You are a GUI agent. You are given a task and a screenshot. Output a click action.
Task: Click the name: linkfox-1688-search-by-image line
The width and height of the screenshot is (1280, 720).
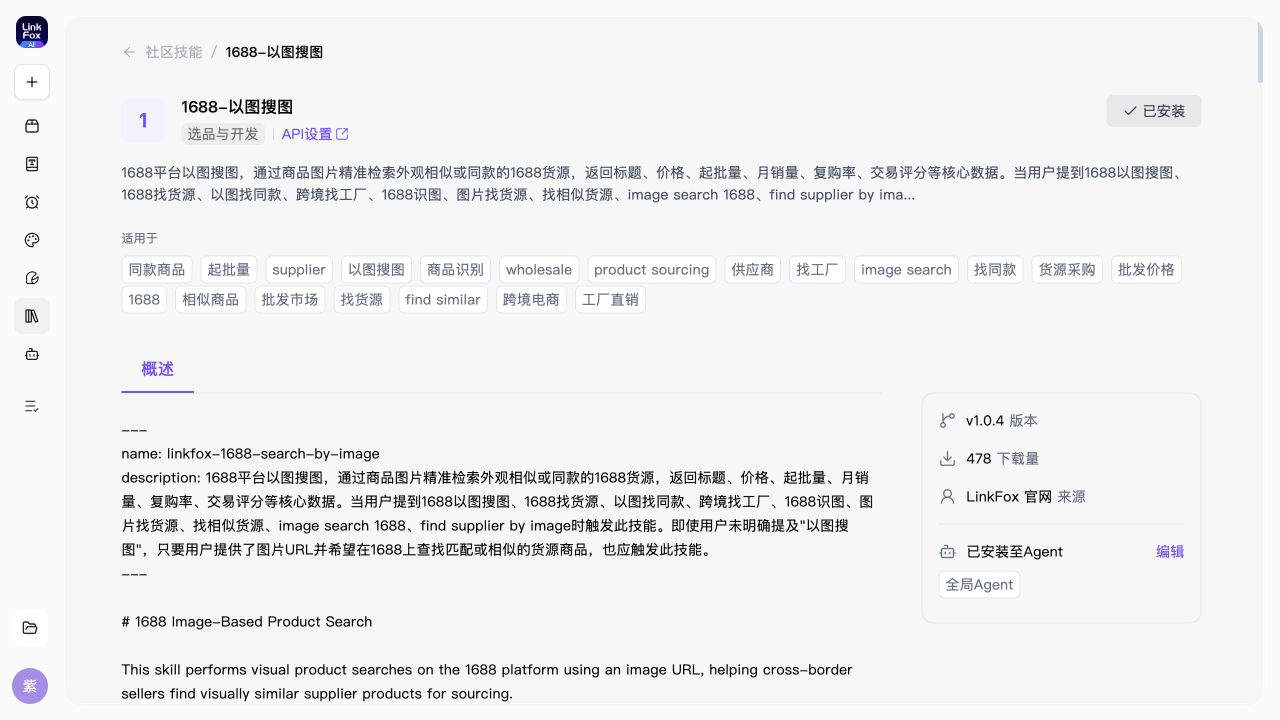click(x=251, y=453)
